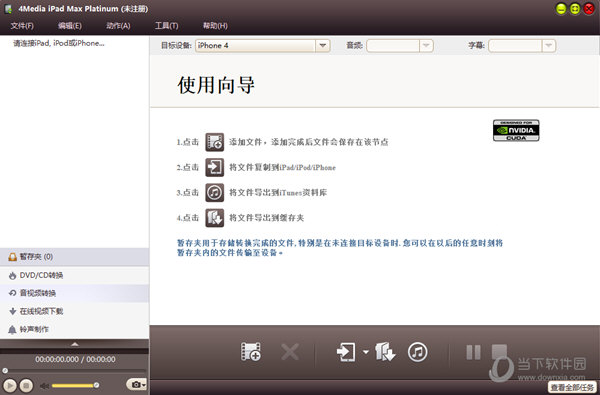Select 铃声制作 in the sidebar
The height and width of the screenshot is (395, 600).
click(x=75, y=329)
